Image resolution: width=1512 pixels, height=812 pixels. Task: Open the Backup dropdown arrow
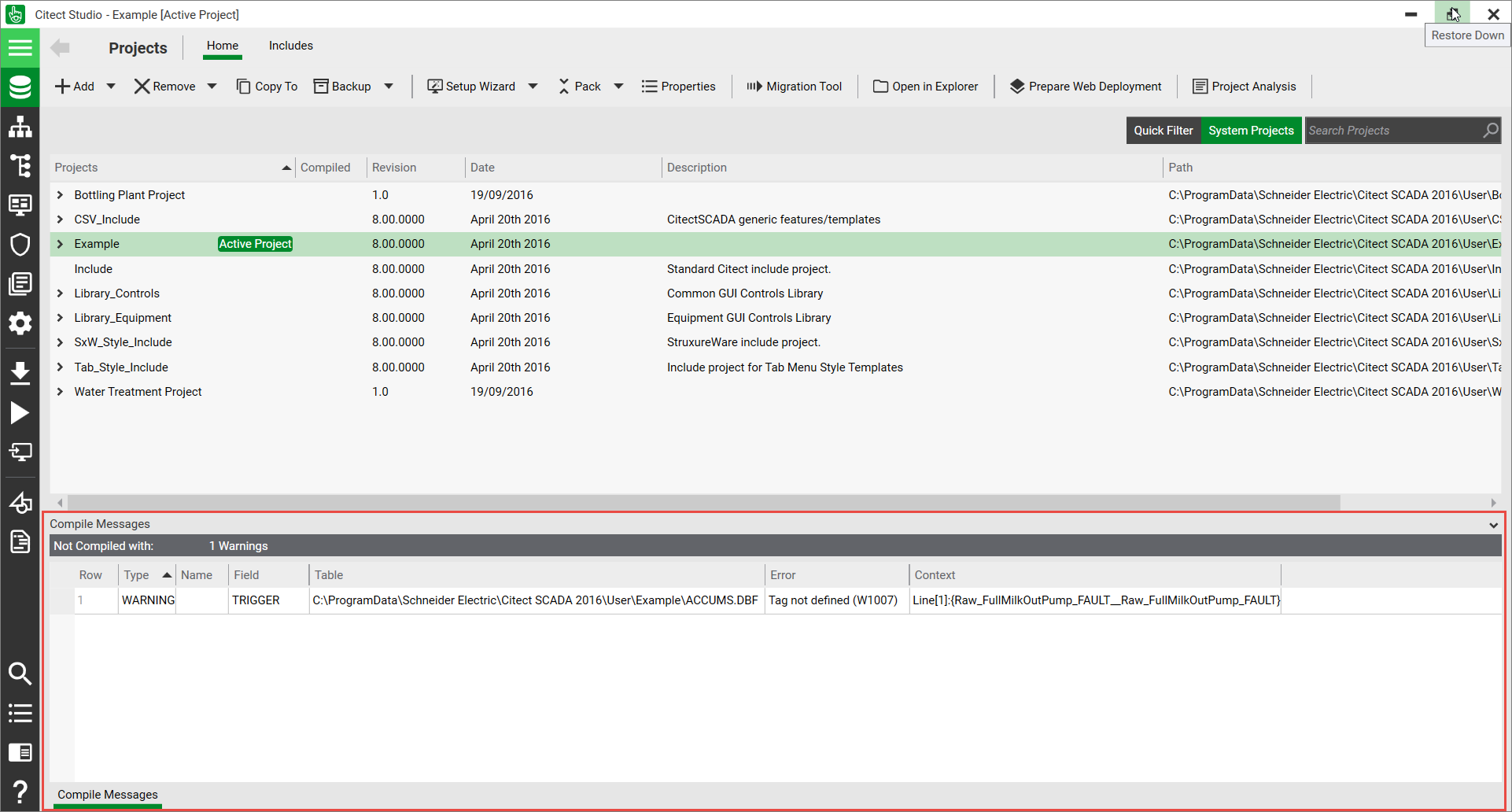[389, 87]
